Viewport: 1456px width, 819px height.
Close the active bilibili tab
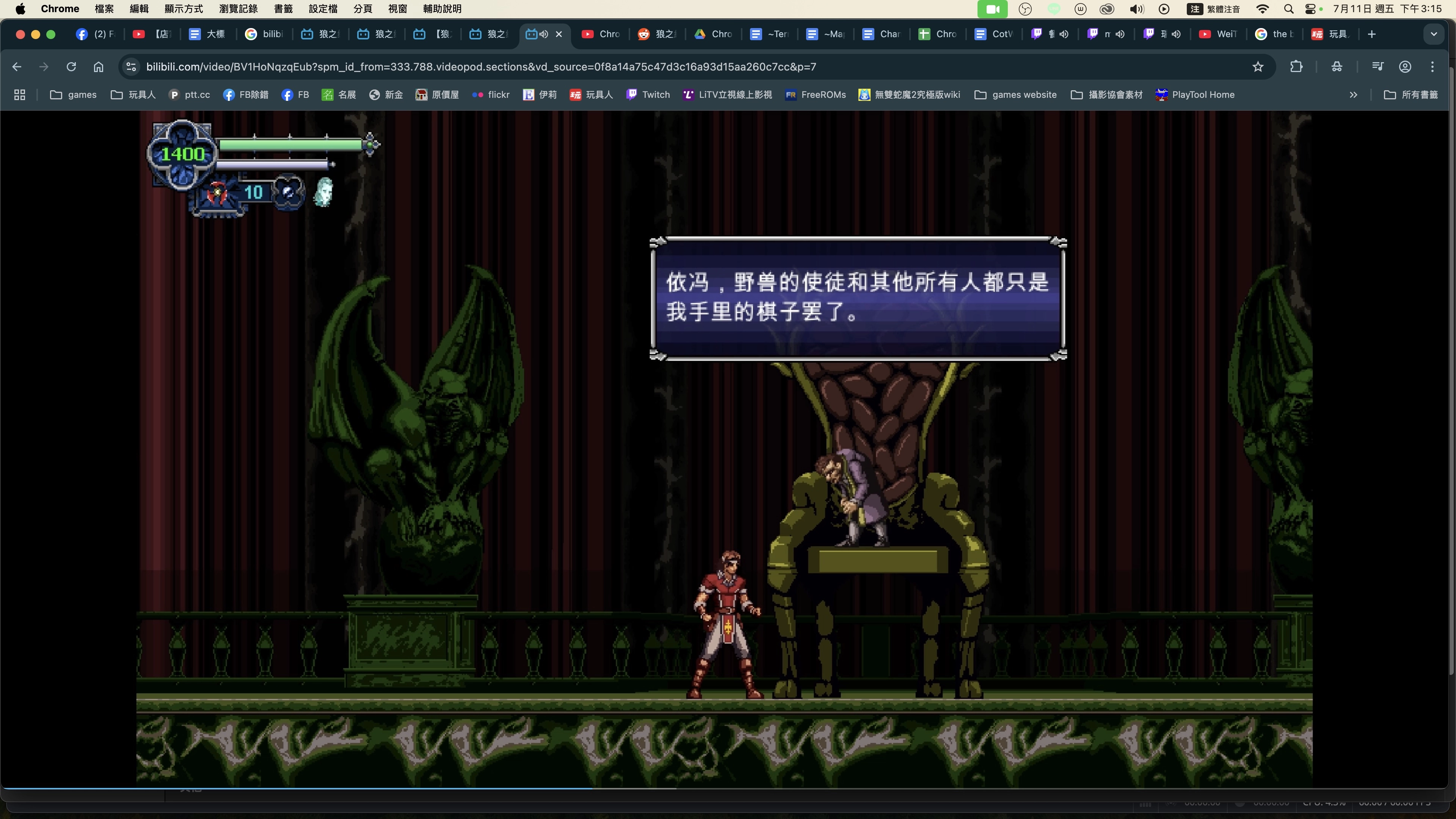coord(559,34)
